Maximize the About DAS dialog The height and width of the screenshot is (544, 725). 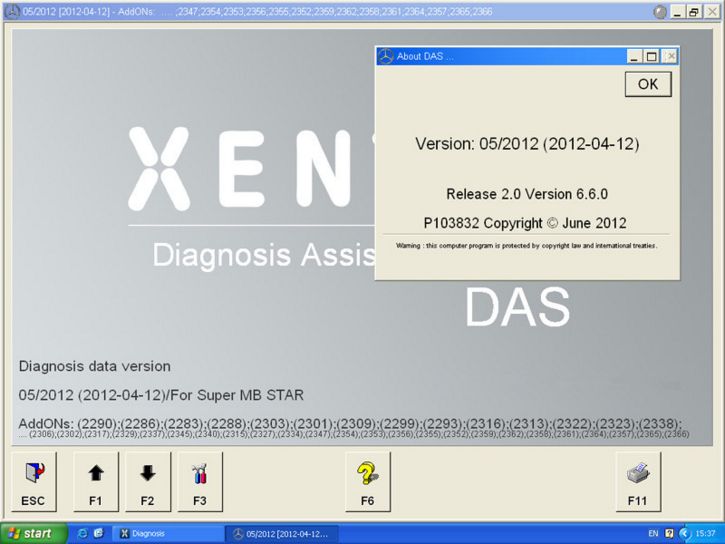tap(651, 56)
